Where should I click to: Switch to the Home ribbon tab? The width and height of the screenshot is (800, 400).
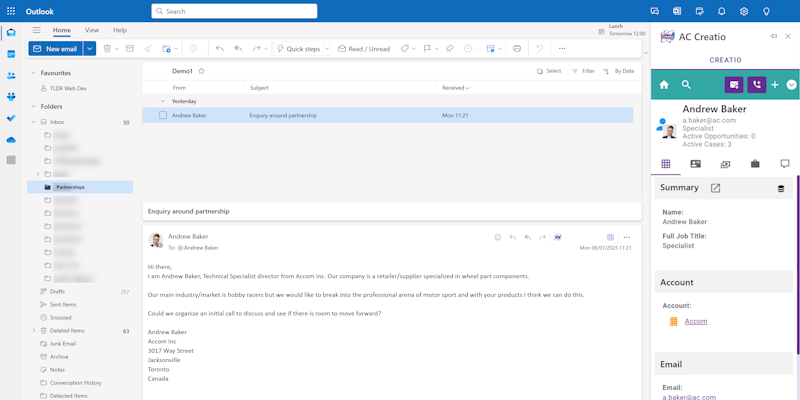(x=62, y=30)
